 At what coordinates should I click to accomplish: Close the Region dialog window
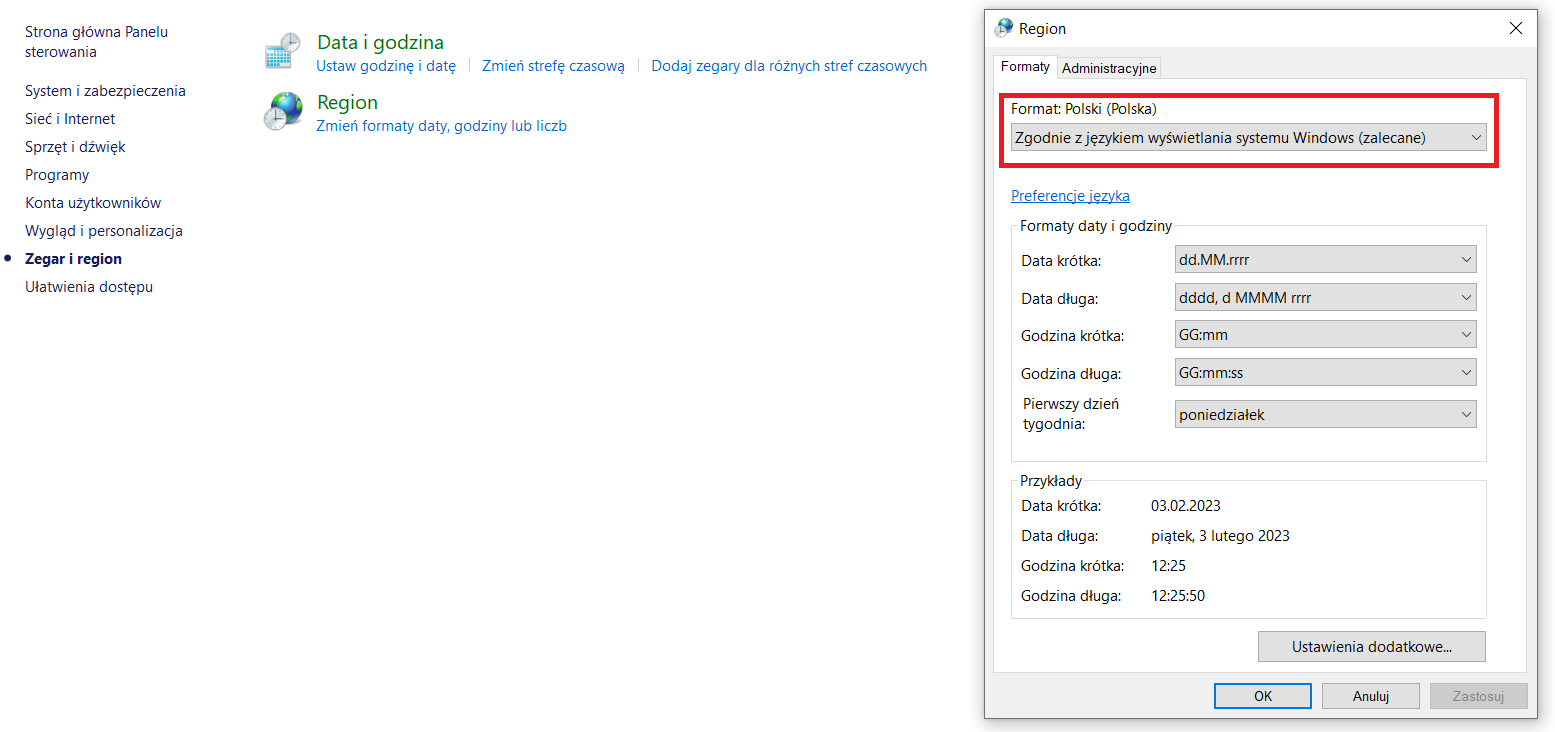pyautogui.click(x=1515, y=29)
